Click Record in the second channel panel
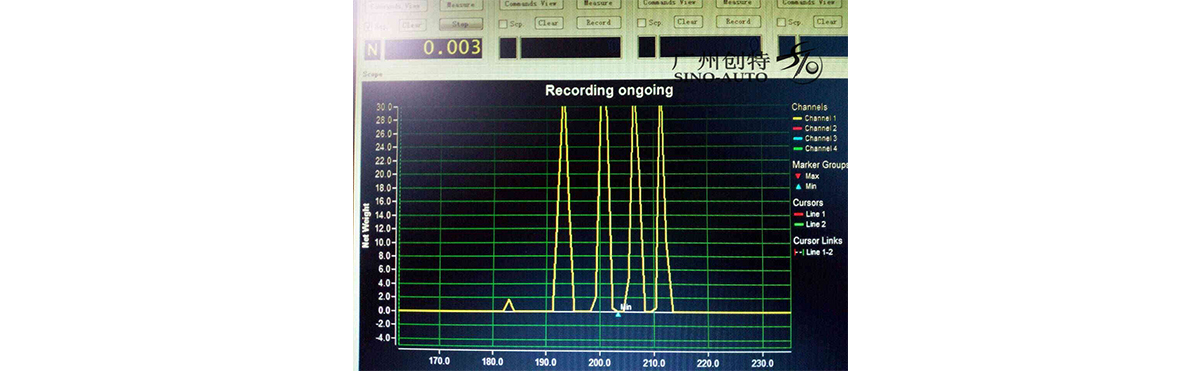Image resolution: width=1200 pixels, height=371 pixels. click(598, 22)
